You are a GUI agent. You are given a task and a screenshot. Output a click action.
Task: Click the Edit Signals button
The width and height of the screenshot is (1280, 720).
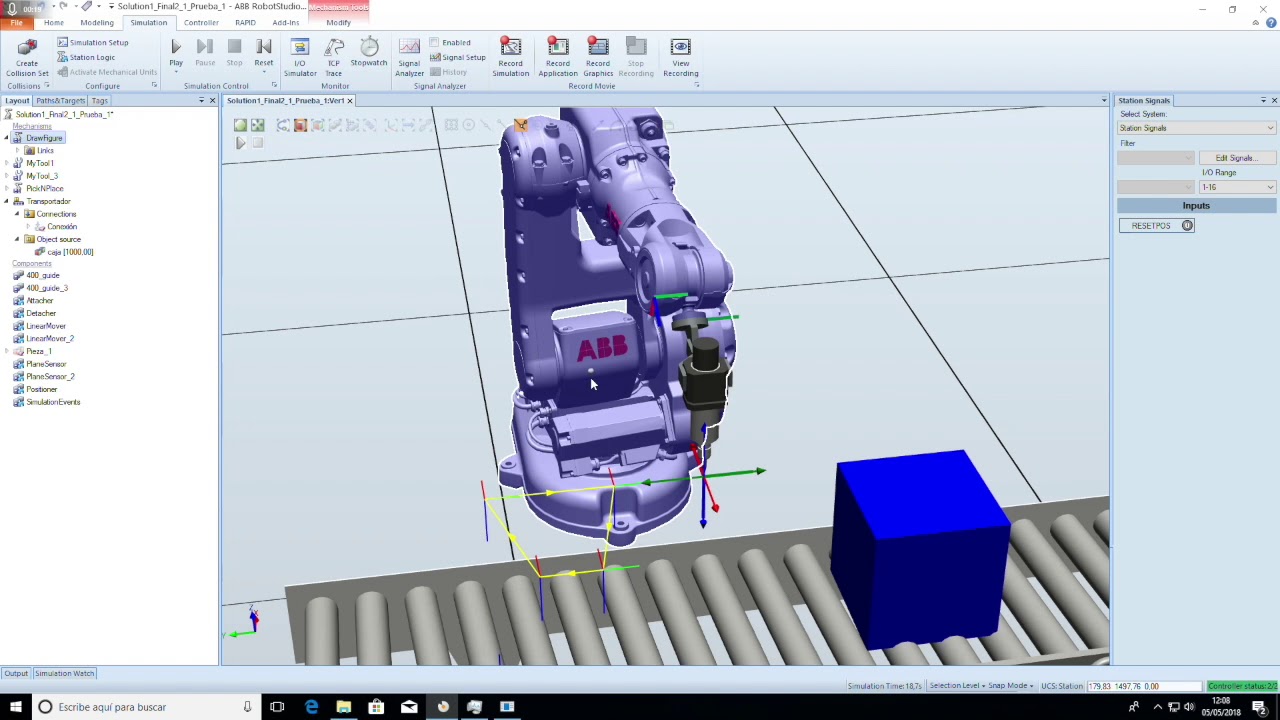pos(1237,158)
